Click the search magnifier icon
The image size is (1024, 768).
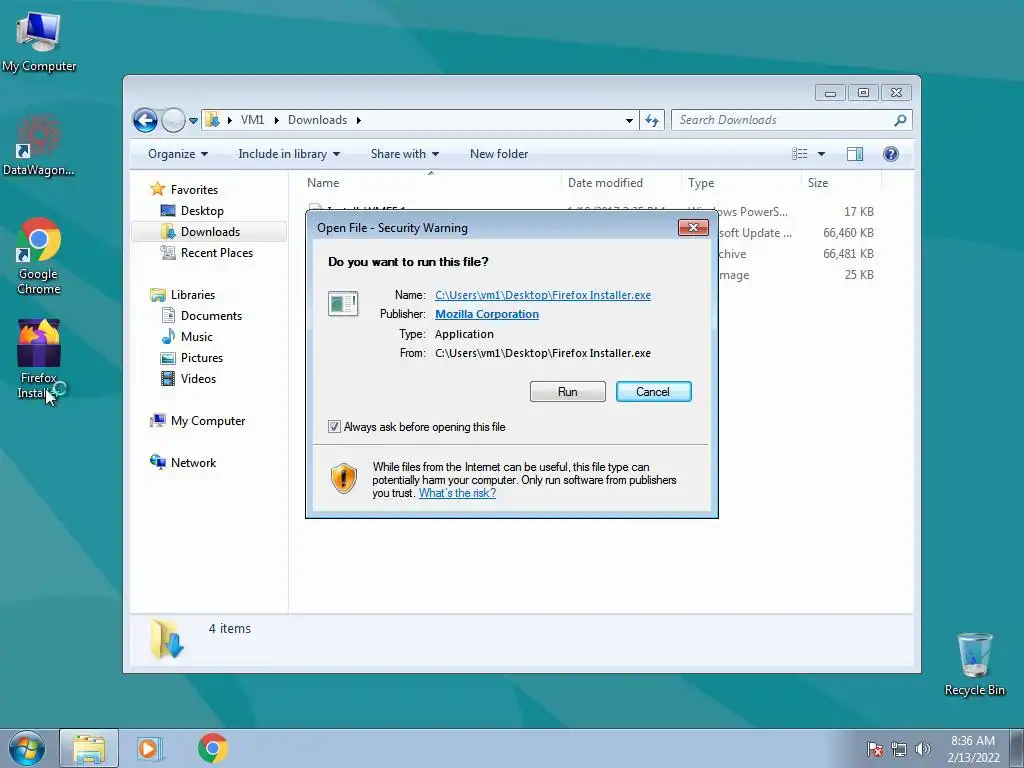click(900, 120)
